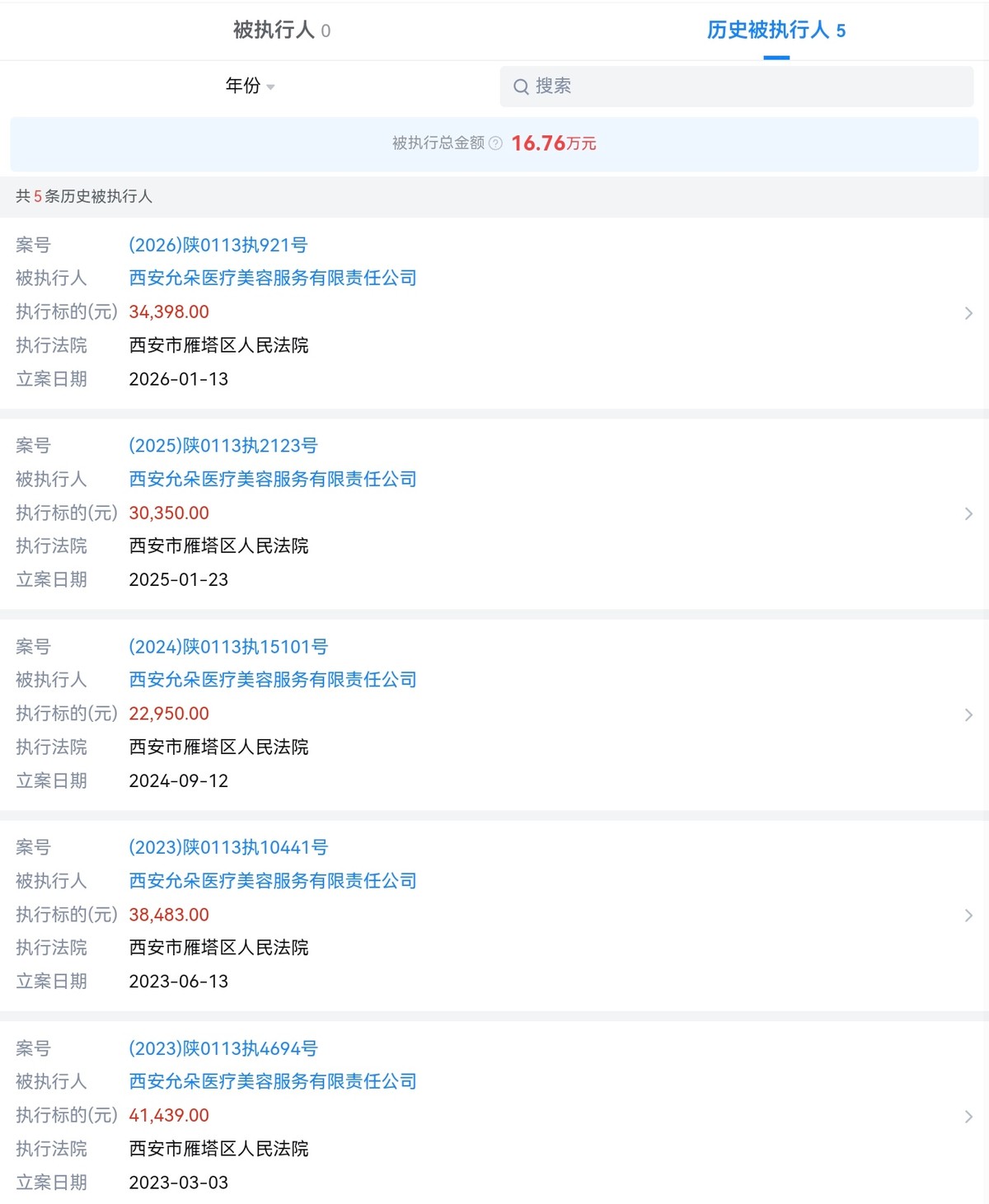989x1204 pixels.
Task: Click filing date 2024-09-12
Action: [179, 780]
